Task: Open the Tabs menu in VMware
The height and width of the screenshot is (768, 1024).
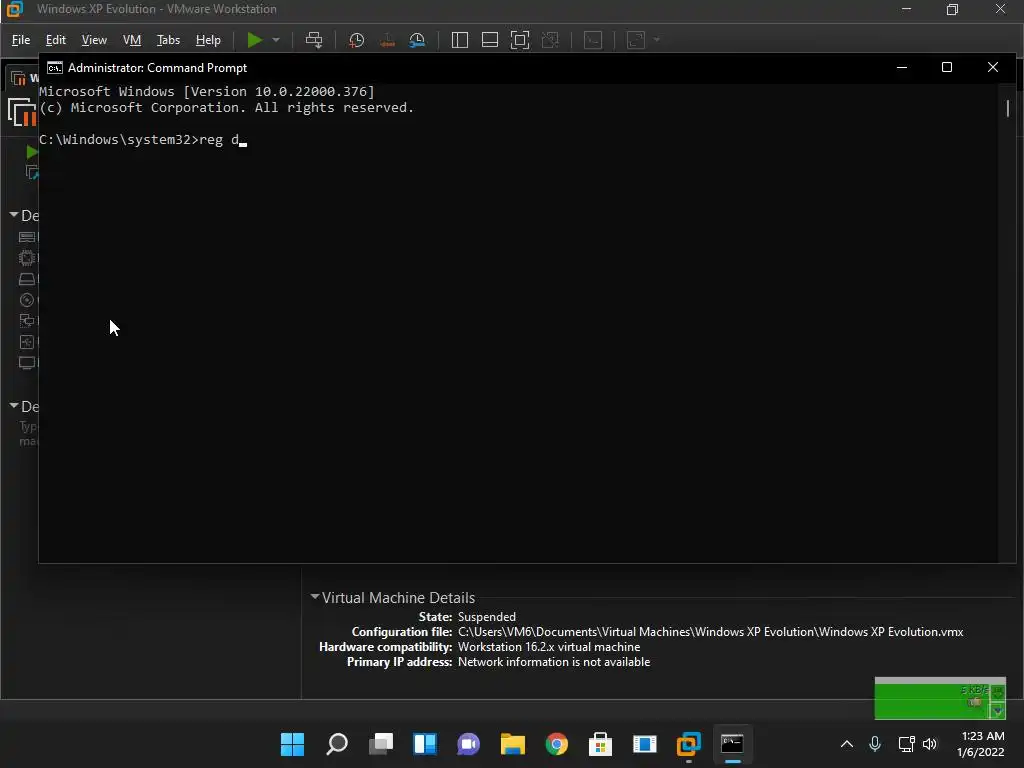Action: point(168,40)
